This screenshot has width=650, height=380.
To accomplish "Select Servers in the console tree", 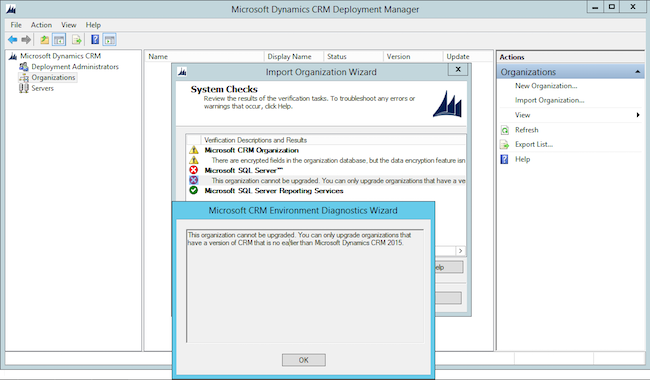I will click(43, 88).
